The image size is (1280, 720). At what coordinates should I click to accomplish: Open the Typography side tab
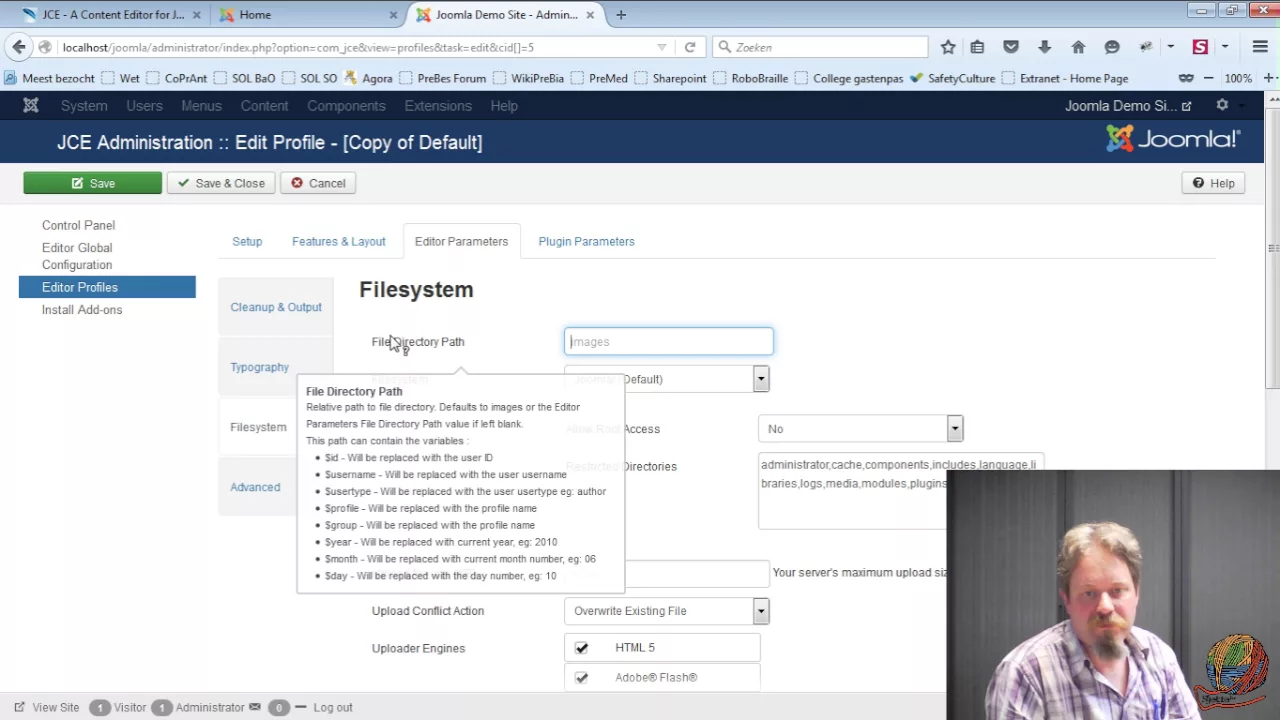(260, 367)
